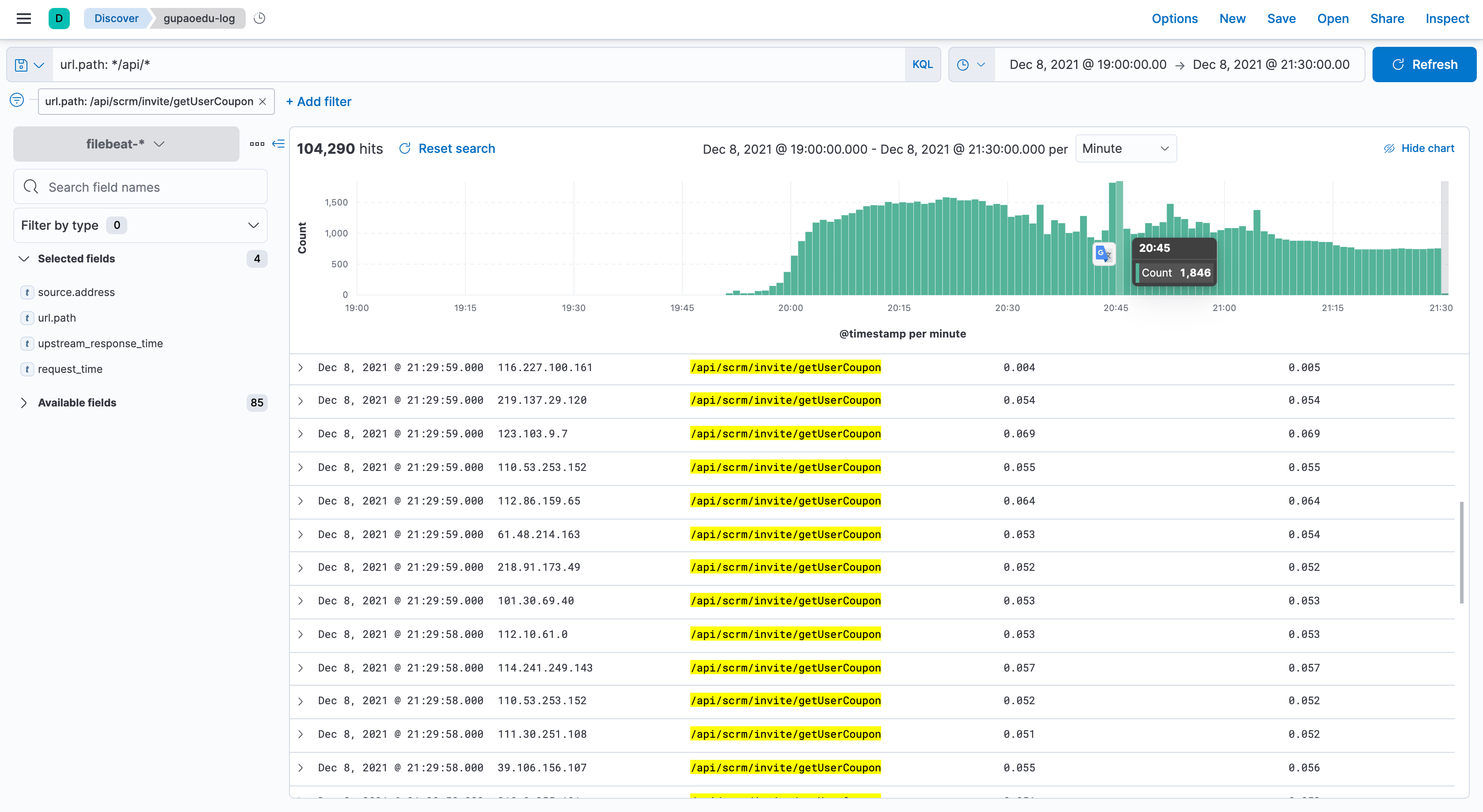
Task: Click the 0.069 request time value
Action: (x=1304, y=434)
